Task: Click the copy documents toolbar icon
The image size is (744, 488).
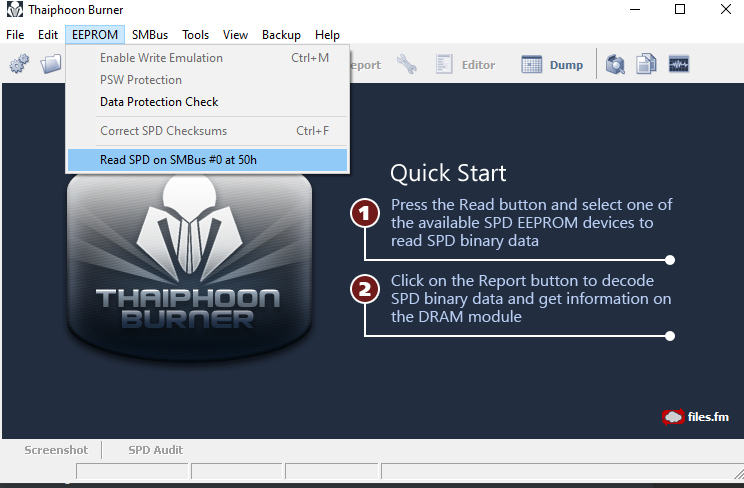Action: click(646, 64)
